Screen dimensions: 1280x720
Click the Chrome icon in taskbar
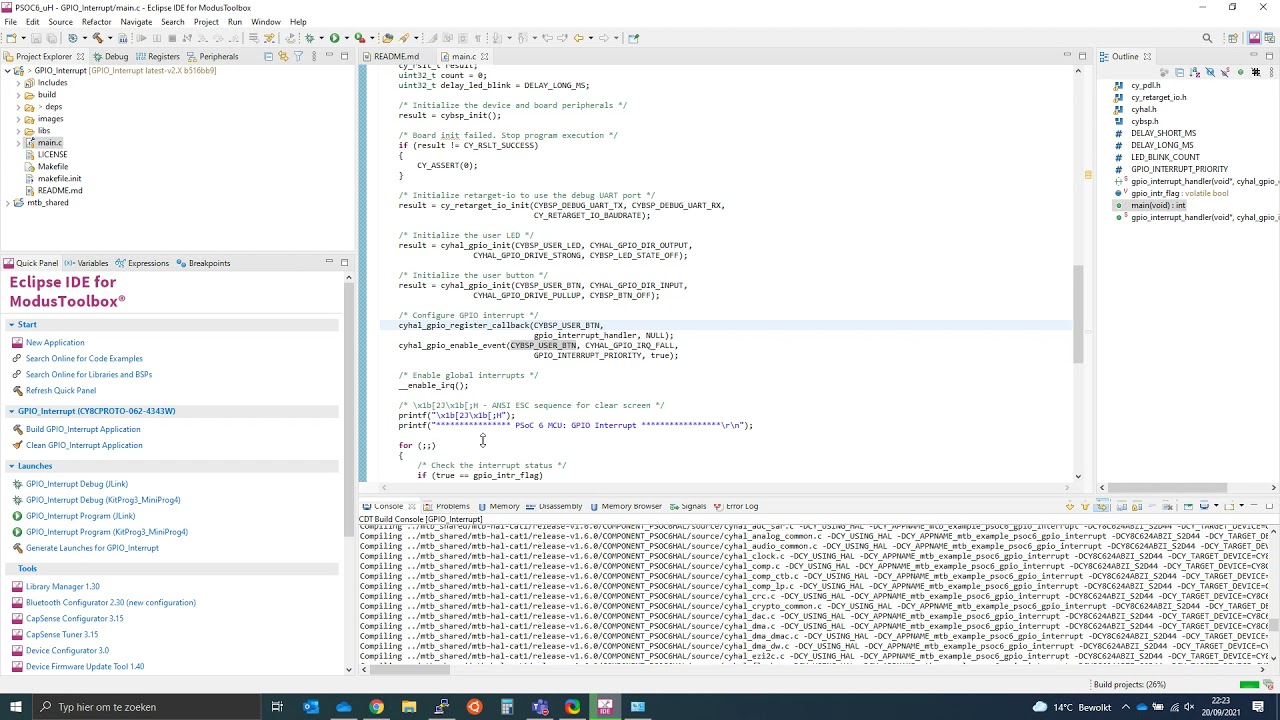click(x=376, y=707)
